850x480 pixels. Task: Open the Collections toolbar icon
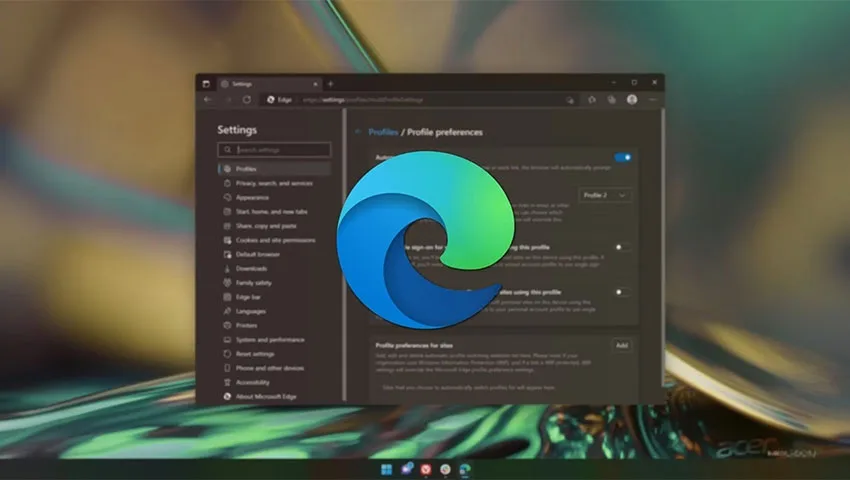(x=611, y=100)
